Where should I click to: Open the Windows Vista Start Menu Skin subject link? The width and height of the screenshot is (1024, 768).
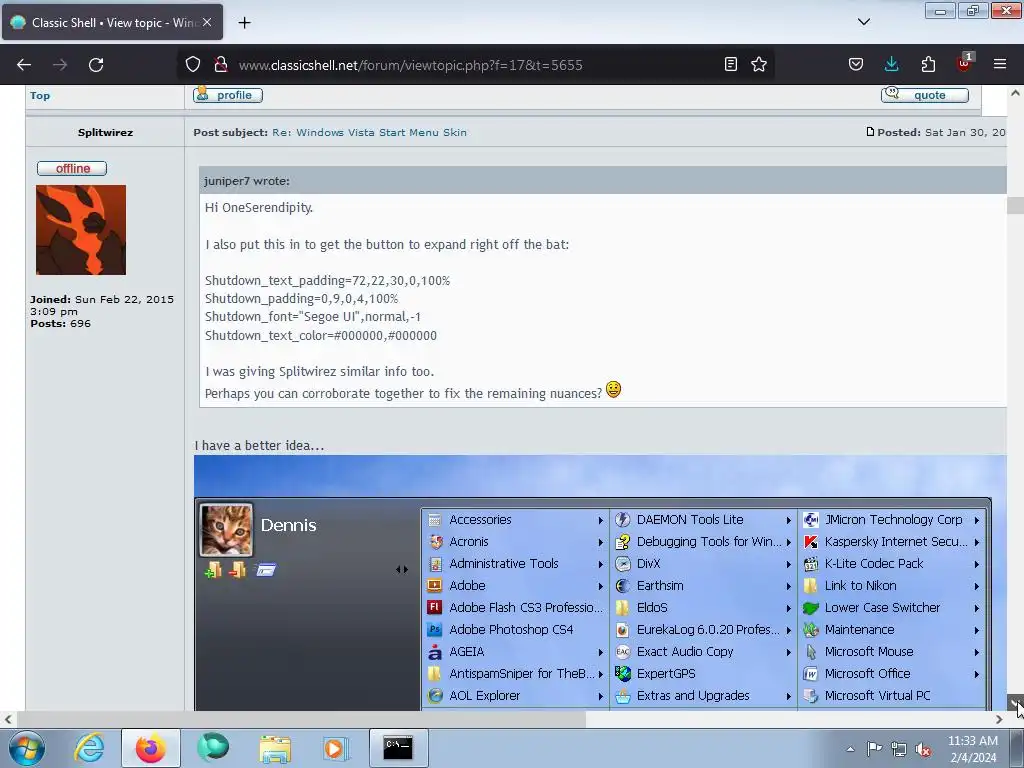click(369, 133)
